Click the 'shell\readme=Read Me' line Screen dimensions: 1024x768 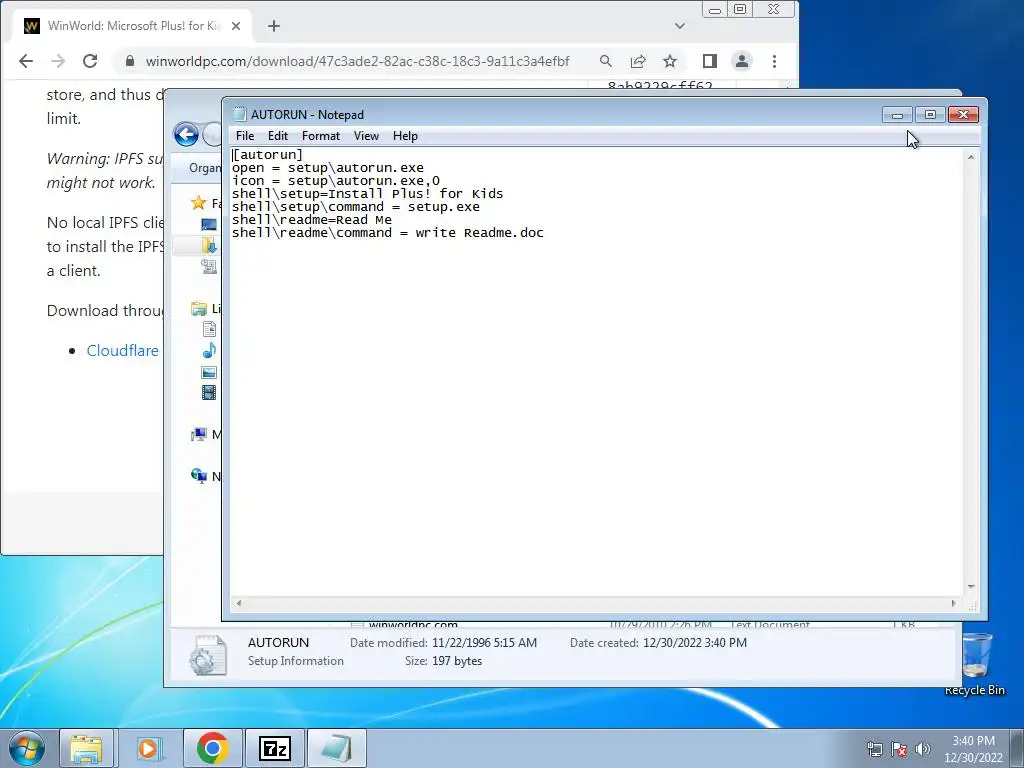[x=312, y=220]
